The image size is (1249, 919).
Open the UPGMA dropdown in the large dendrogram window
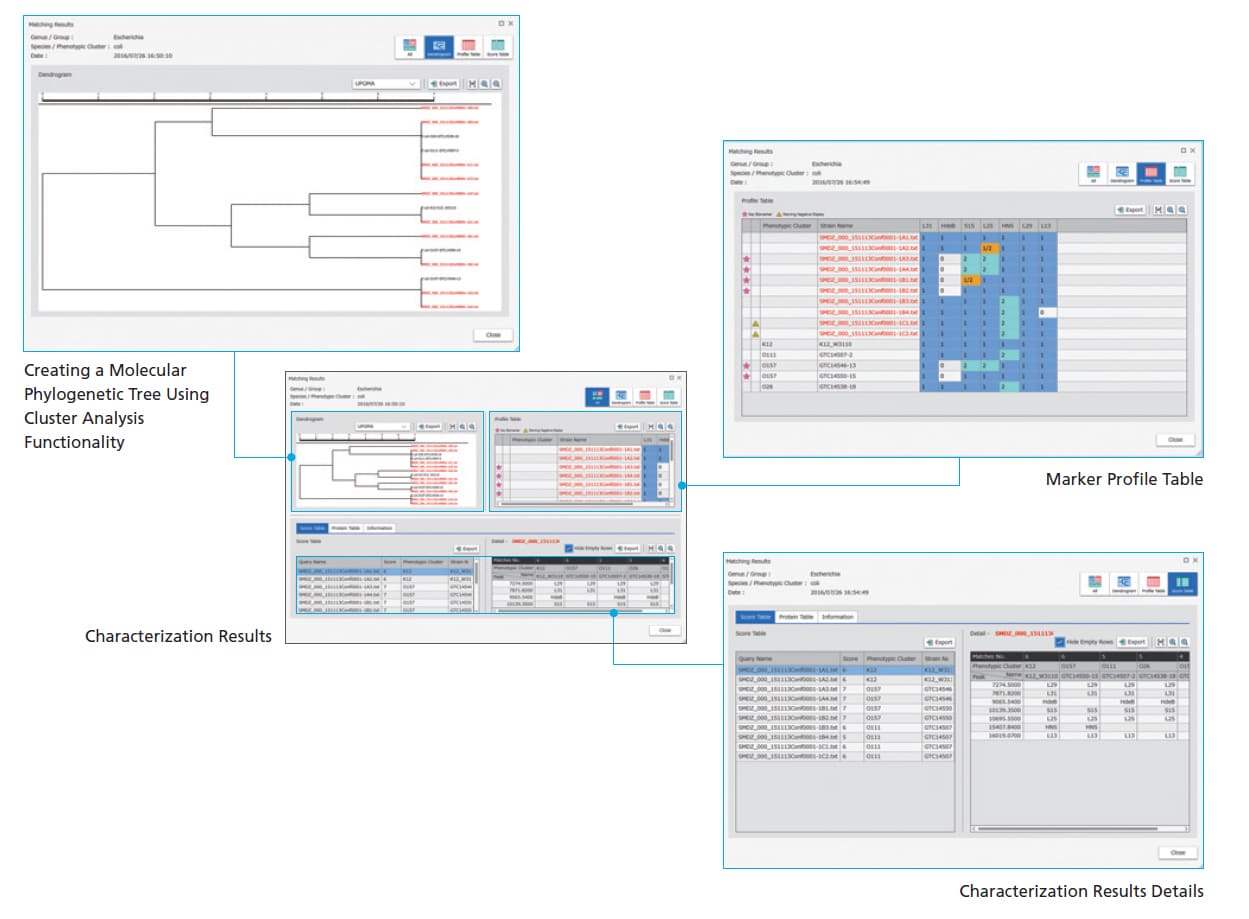385,84
